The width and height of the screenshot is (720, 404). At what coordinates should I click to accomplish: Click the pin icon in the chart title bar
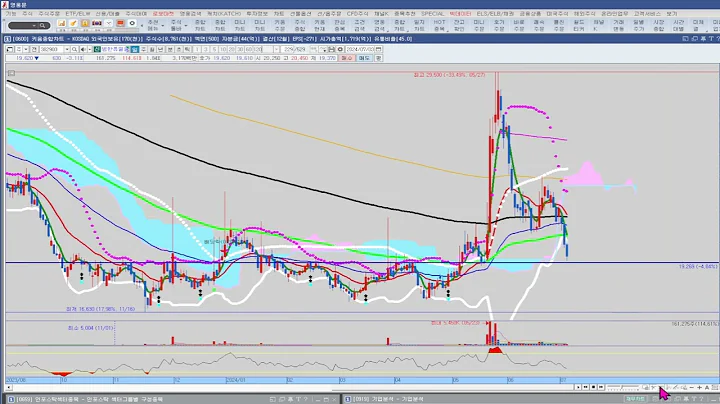tap(703, 39)
